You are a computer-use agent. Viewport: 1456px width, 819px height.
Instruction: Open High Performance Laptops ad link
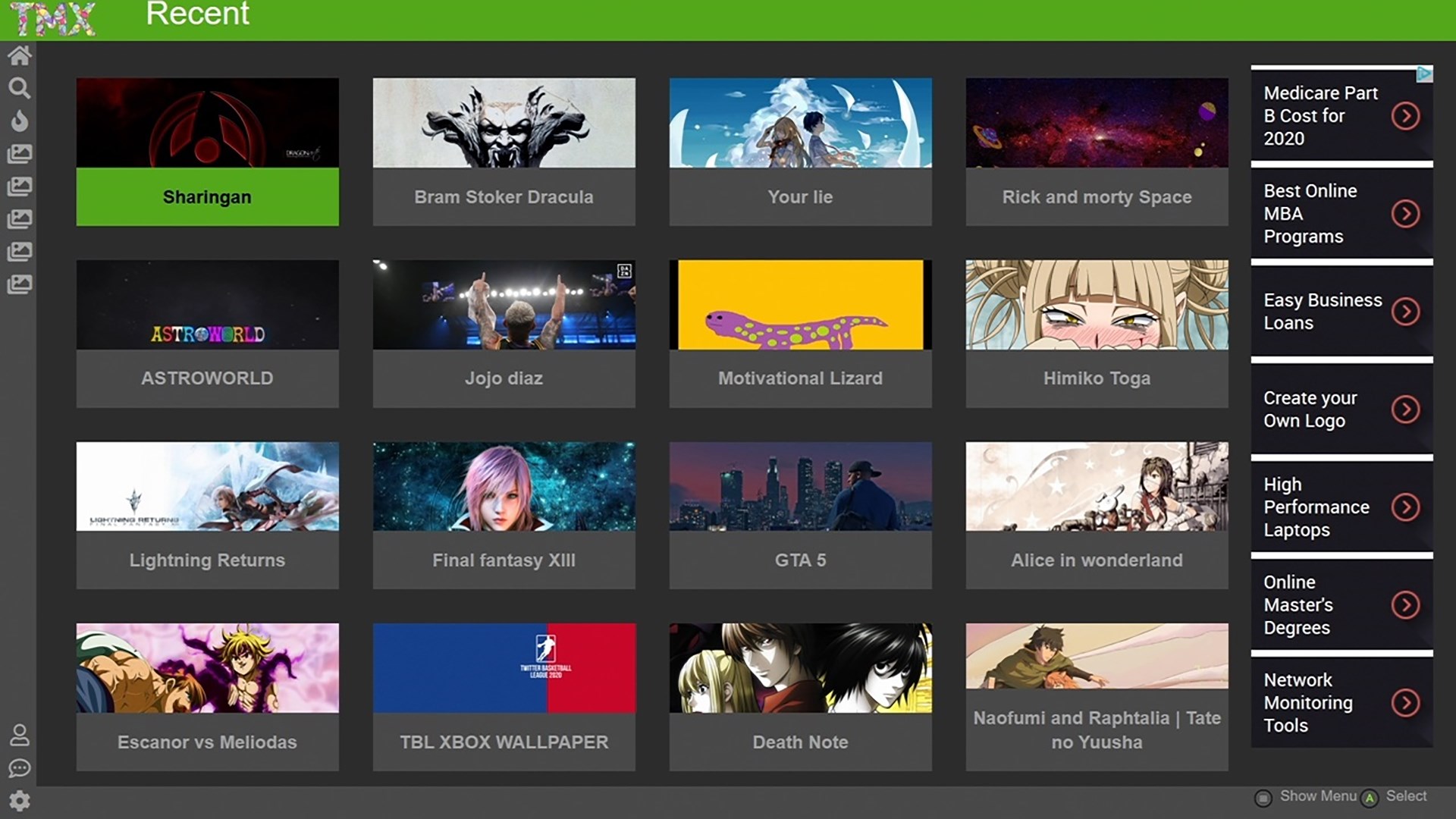point(1316,507)
